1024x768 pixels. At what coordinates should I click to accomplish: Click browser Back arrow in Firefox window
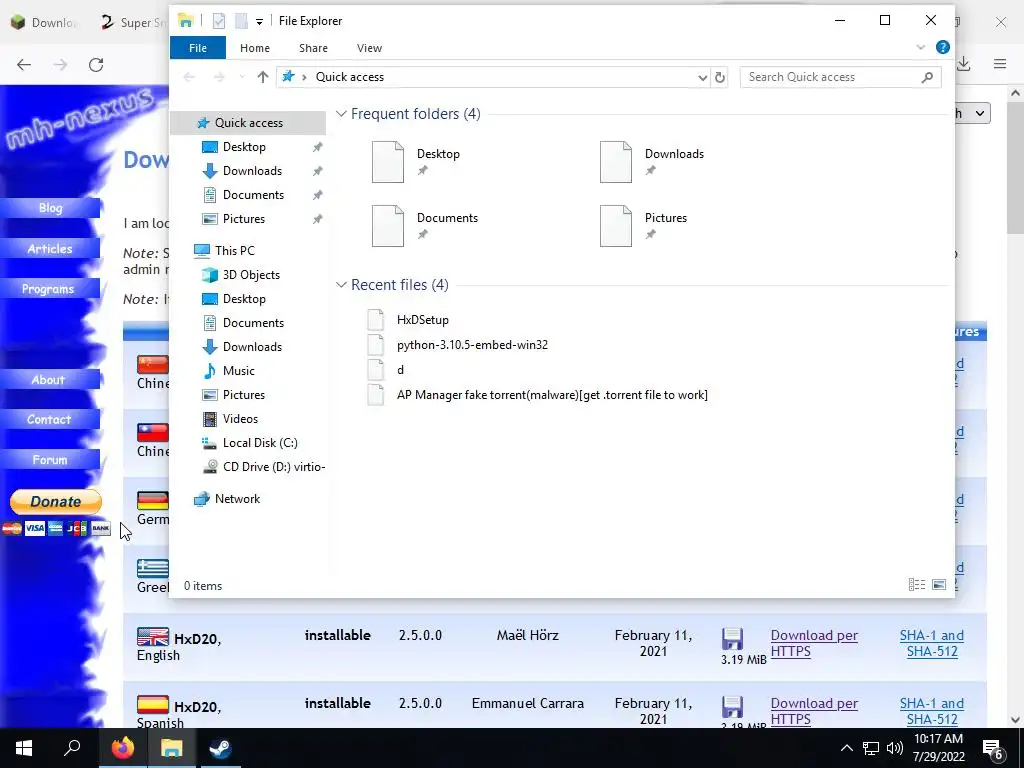point(24,65)
